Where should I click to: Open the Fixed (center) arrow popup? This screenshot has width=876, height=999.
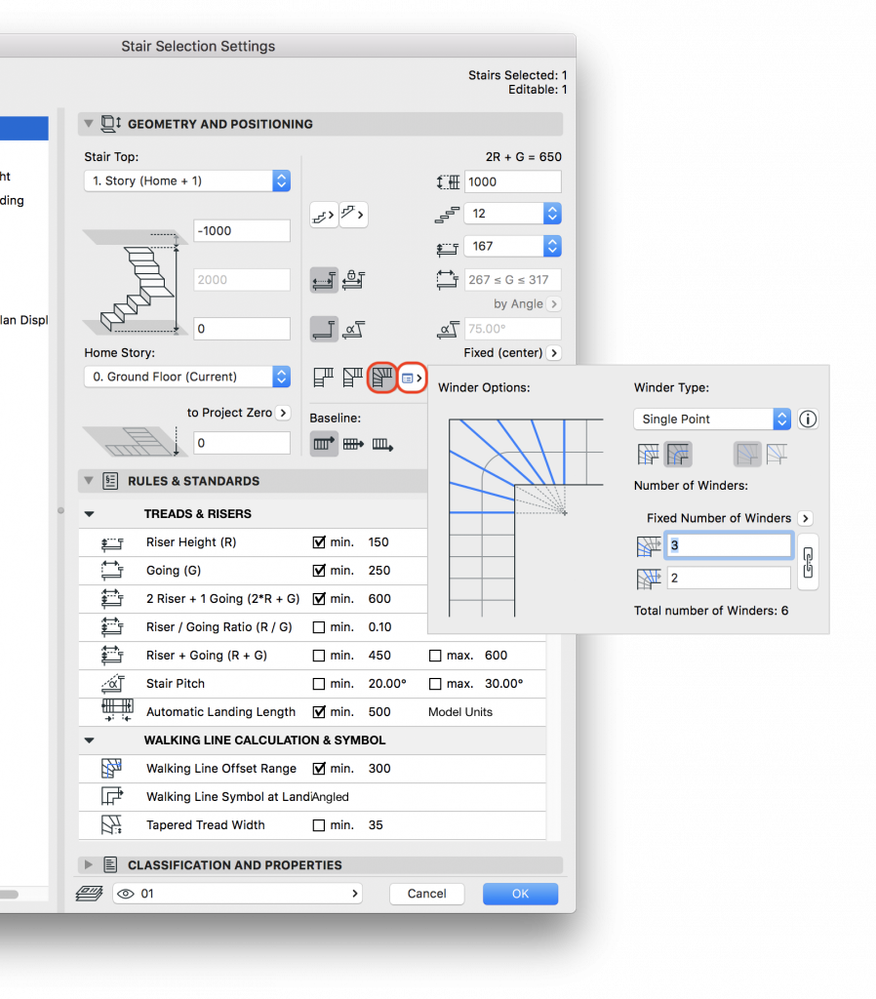(554, 353)
